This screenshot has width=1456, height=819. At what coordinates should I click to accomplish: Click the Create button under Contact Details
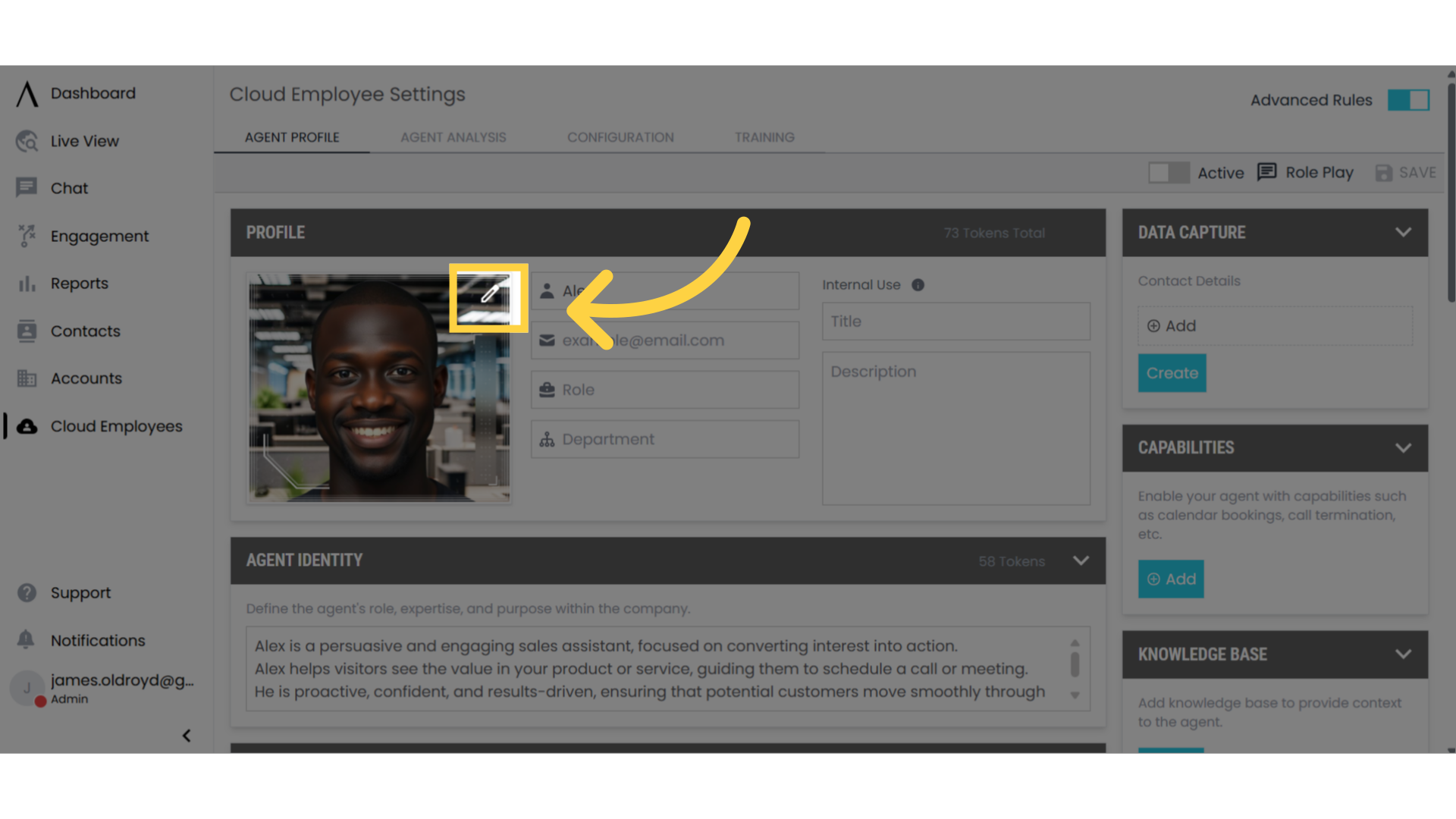[1172, 372]
